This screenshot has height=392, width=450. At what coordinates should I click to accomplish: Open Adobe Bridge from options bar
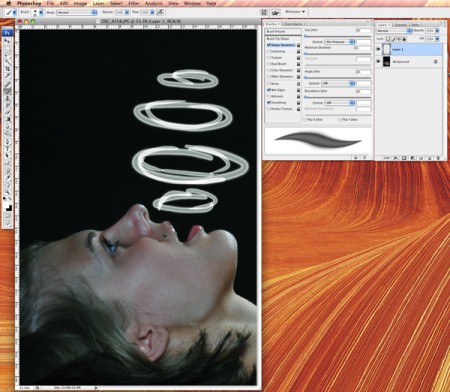point(275,13)
